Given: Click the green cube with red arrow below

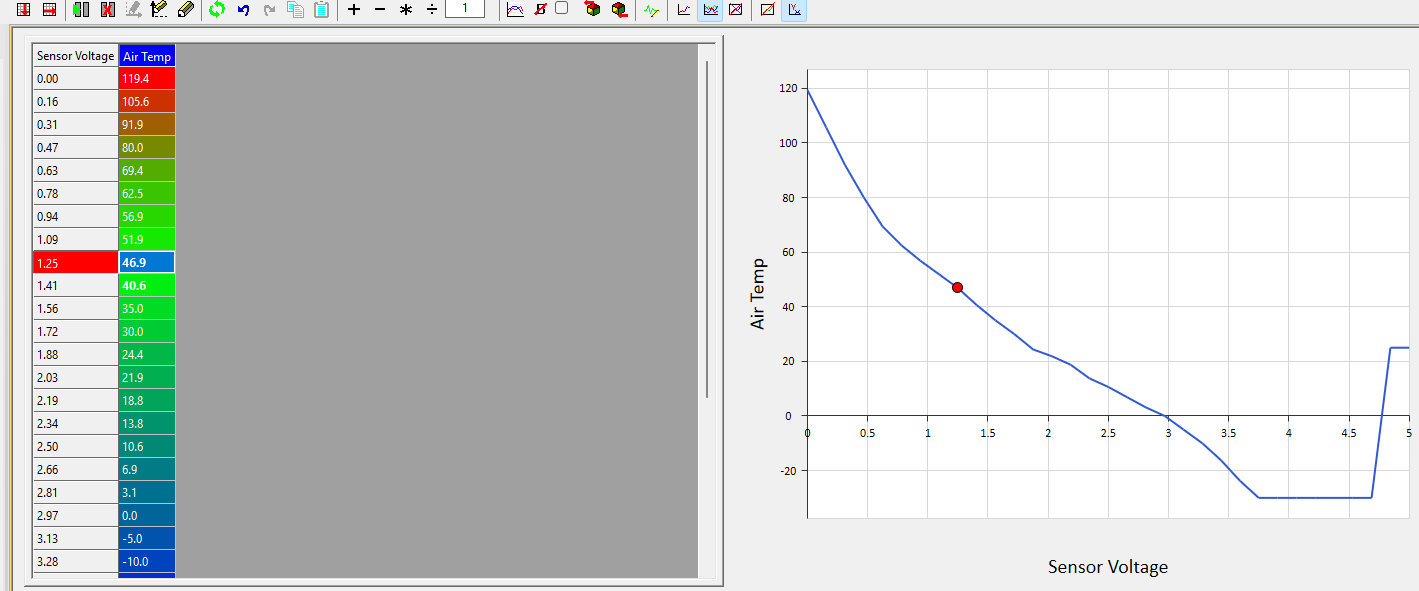Looking at the screenshot, I should pyautogui.click(x=619, y=10).
